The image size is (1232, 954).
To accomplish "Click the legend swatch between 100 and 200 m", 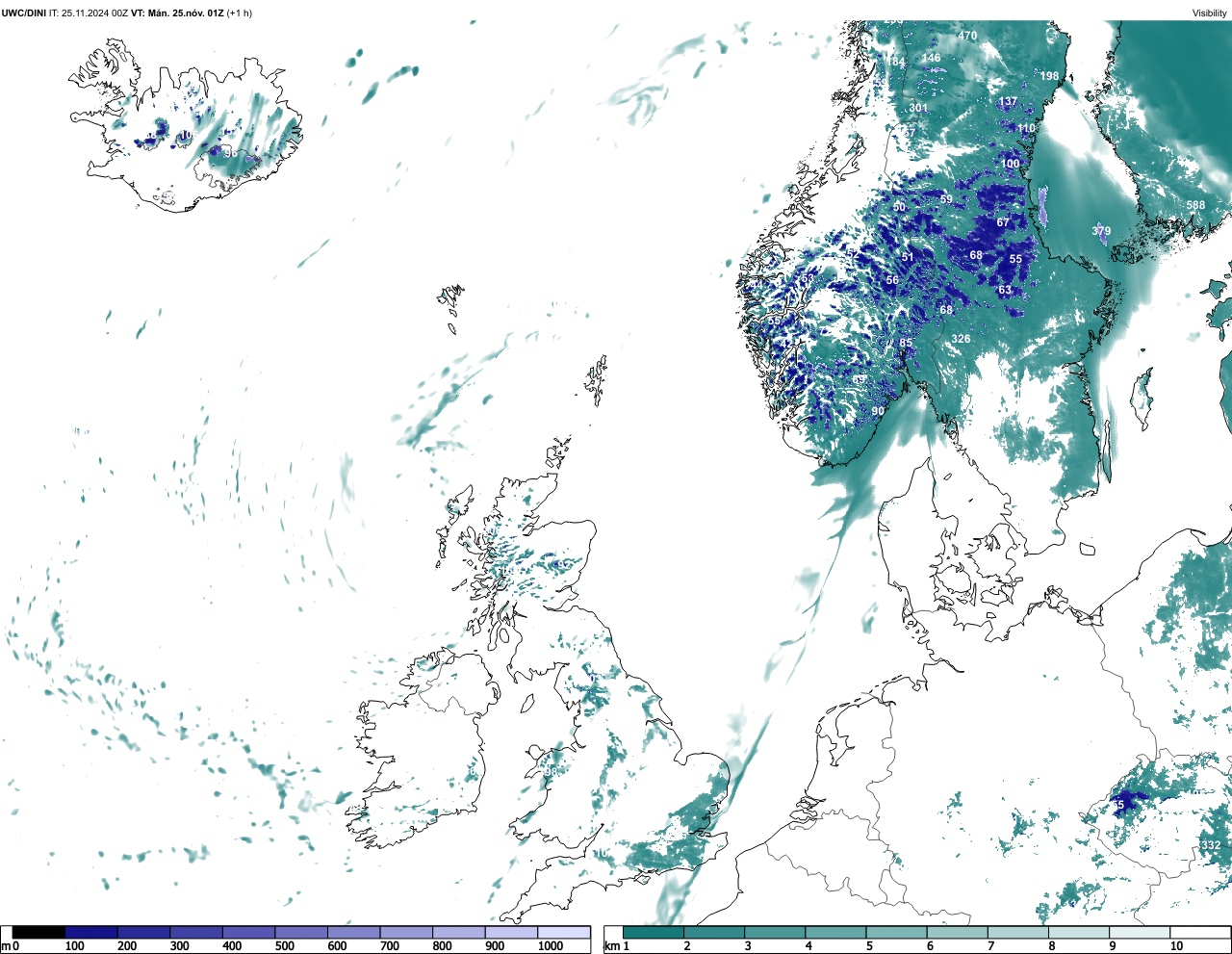I will tap(91, 932).
